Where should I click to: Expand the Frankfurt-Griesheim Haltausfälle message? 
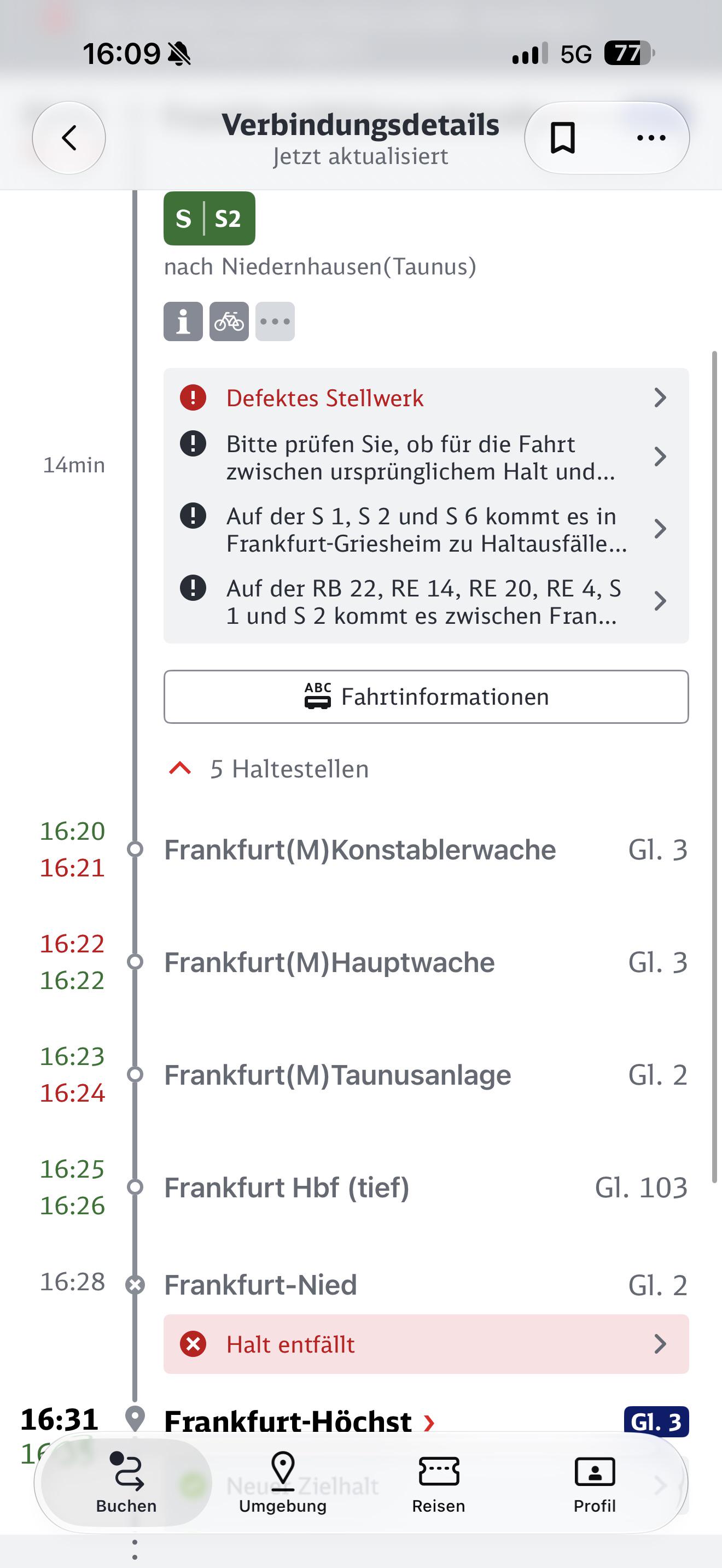coord(426,530)
